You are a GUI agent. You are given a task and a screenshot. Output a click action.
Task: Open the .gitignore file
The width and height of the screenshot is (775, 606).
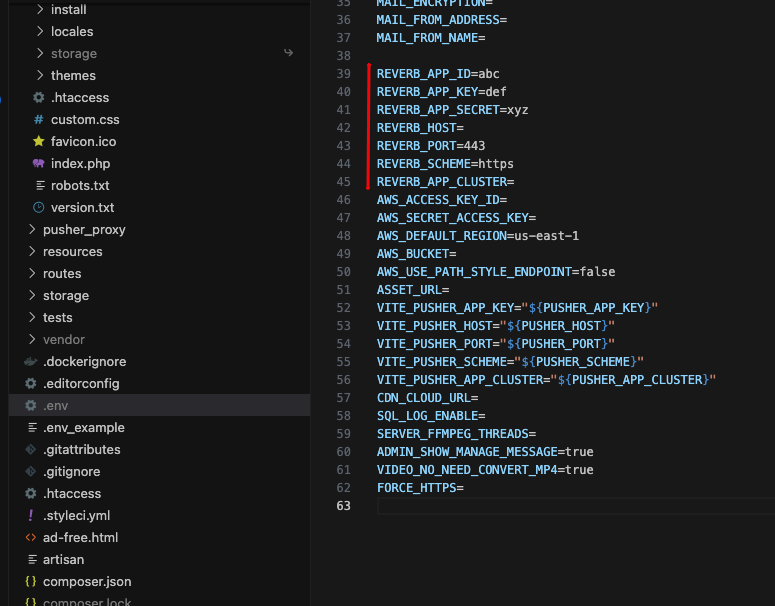click(71, 472)
